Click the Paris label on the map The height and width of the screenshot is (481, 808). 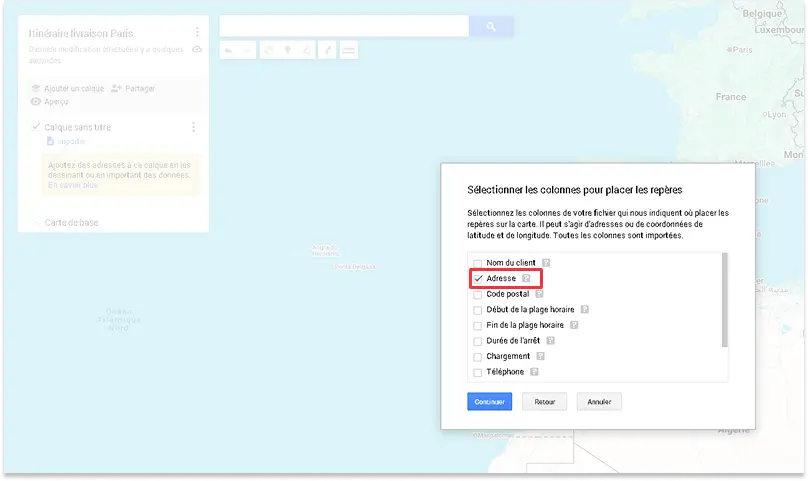[x=742, y=50]
